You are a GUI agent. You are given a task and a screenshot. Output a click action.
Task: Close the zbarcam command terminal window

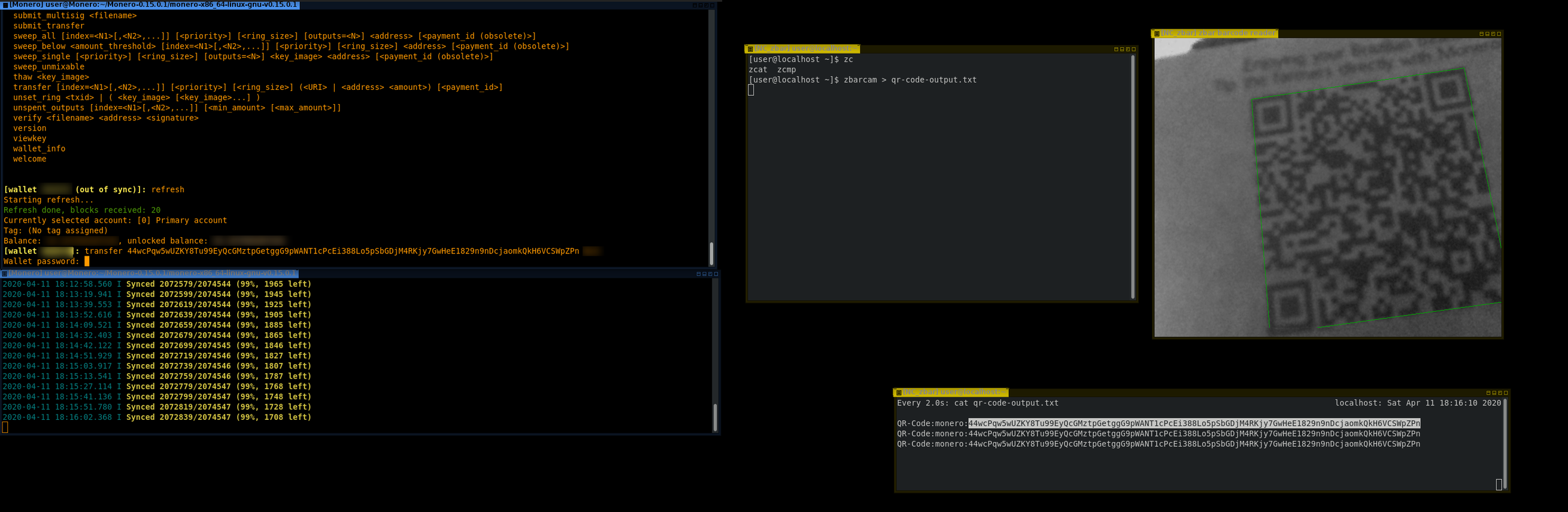[1133, 49]
